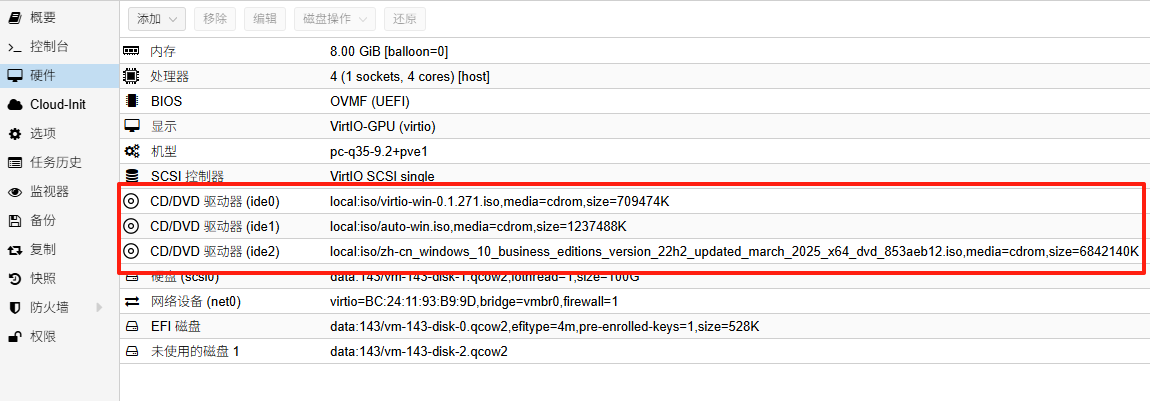Viewport: 1150px width, 401px height.
Task: Expand the 防火墙 submenu arrow
Action: point(98,307)
